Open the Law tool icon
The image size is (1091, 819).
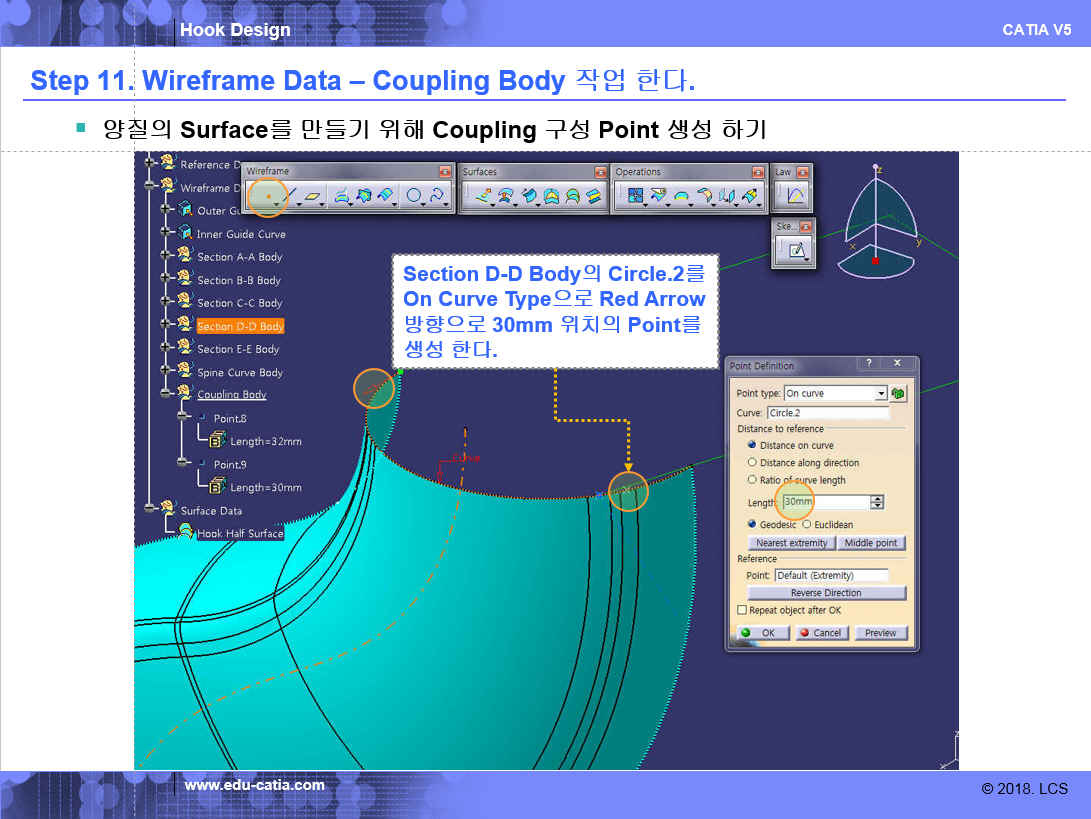tap(795, 196)
